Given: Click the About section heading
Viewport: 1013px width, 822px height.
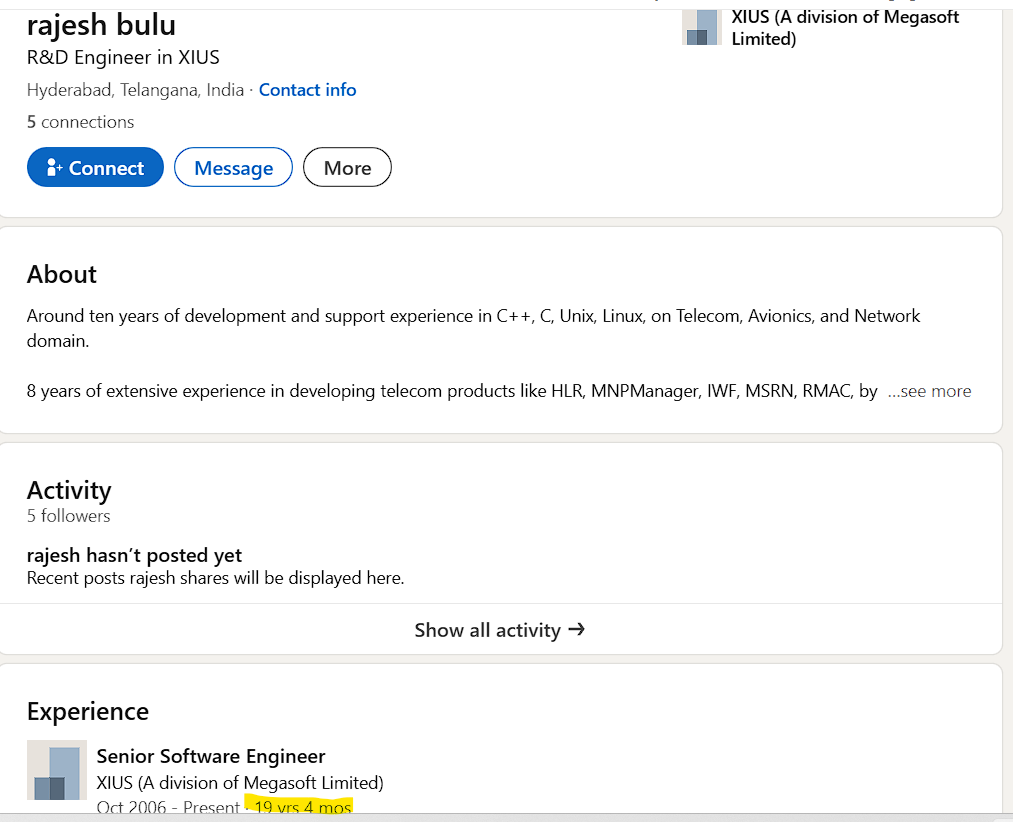Looking at the screenshot, I should pyautogui.click(x=62, y=274).
